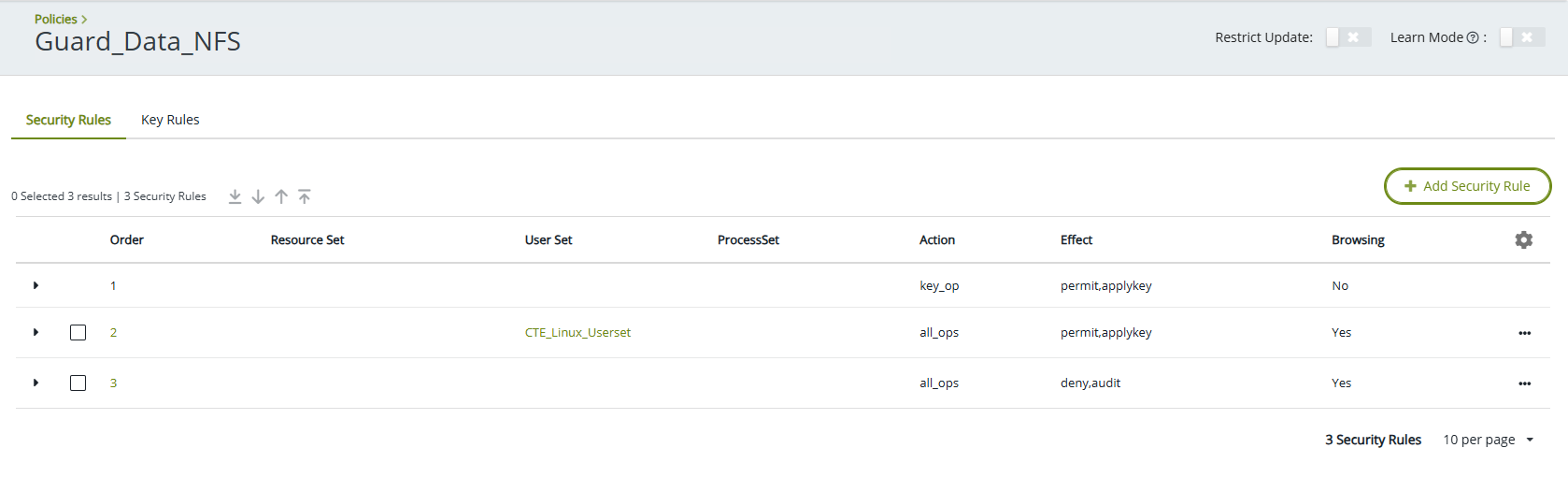Open the CTE_Linux_Userset link
1568x477 pixels.
click(577, 333)
